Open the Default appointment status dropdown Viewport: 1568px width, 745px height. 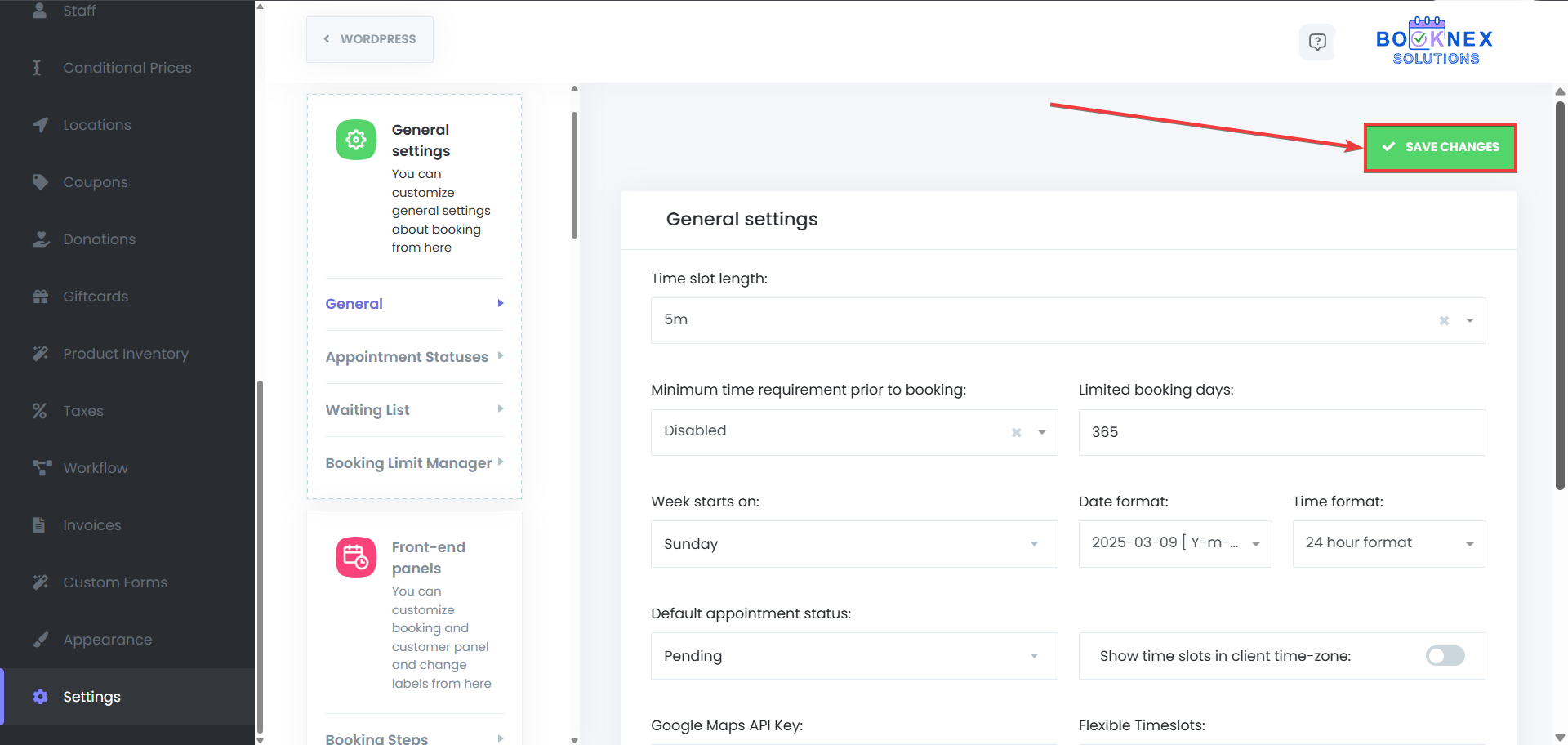(853, 656)
